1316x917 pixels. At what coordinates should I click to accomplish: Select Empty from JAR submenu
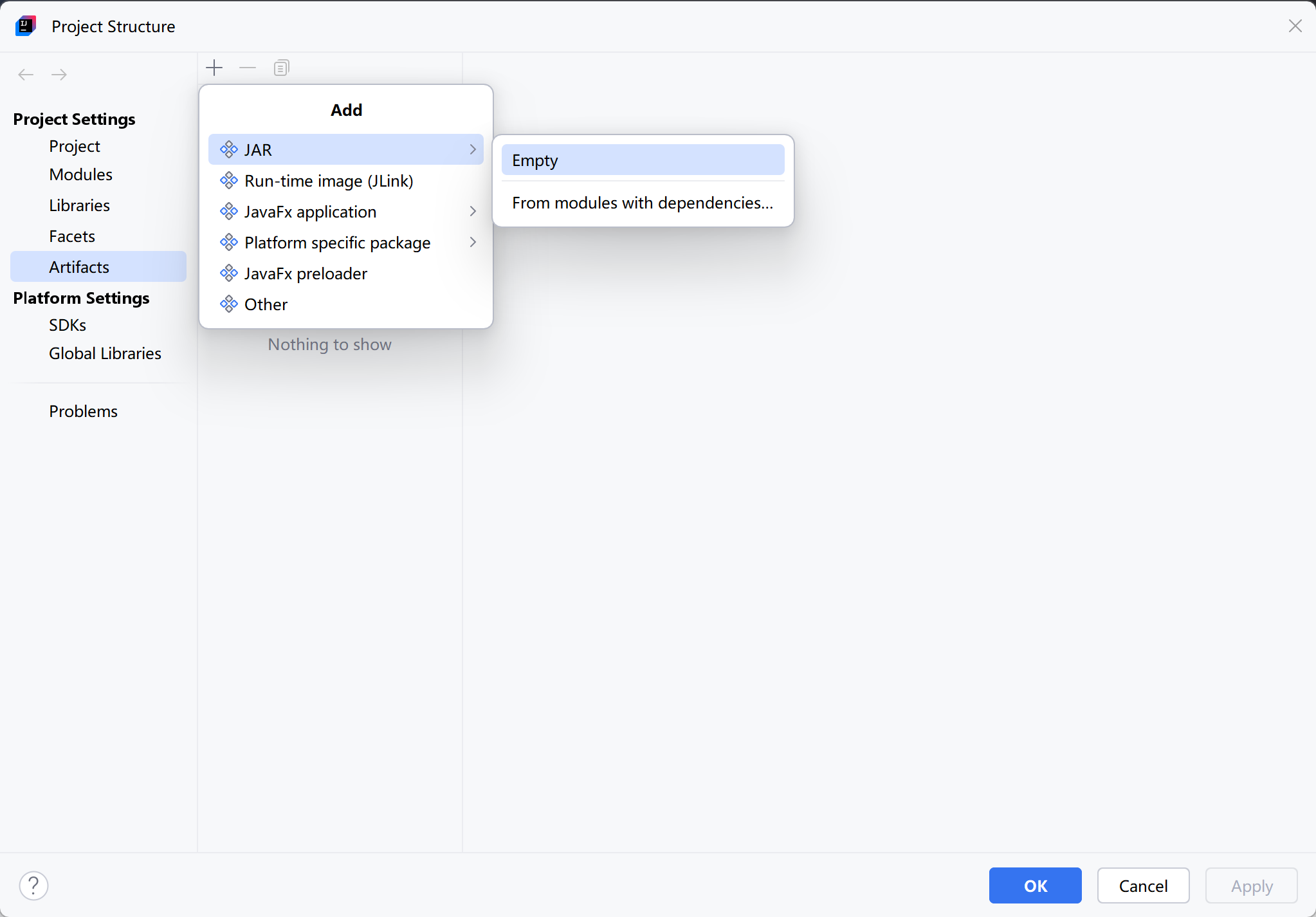[x=643, y=160]
